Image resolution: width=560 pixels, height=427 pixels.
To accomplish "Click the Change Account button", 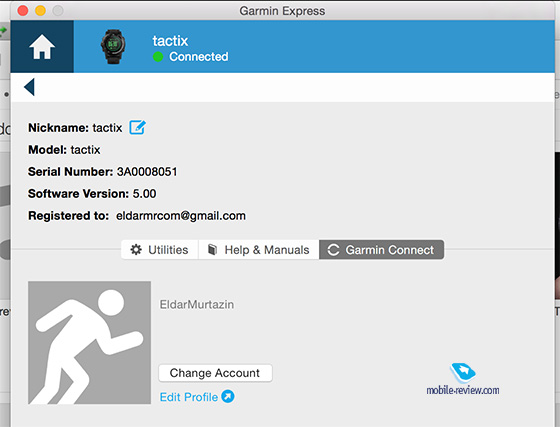I will tap(215, 373).
